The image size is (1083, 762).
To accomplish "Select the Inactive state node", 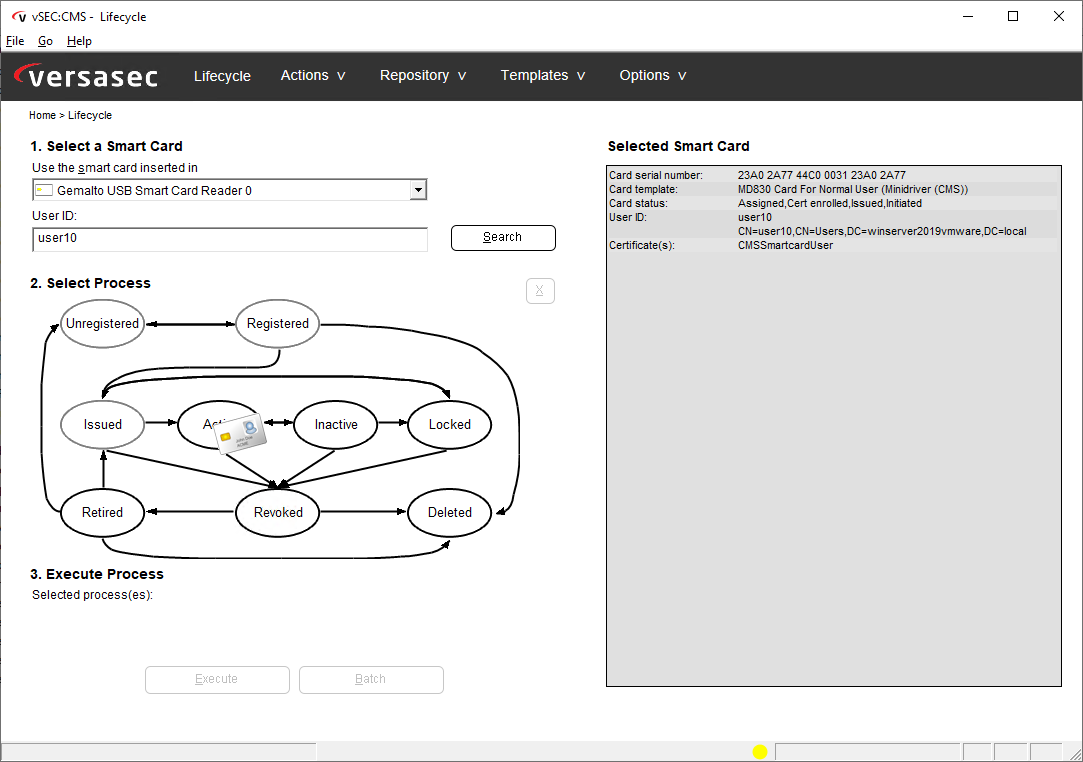I will [336, 425].
